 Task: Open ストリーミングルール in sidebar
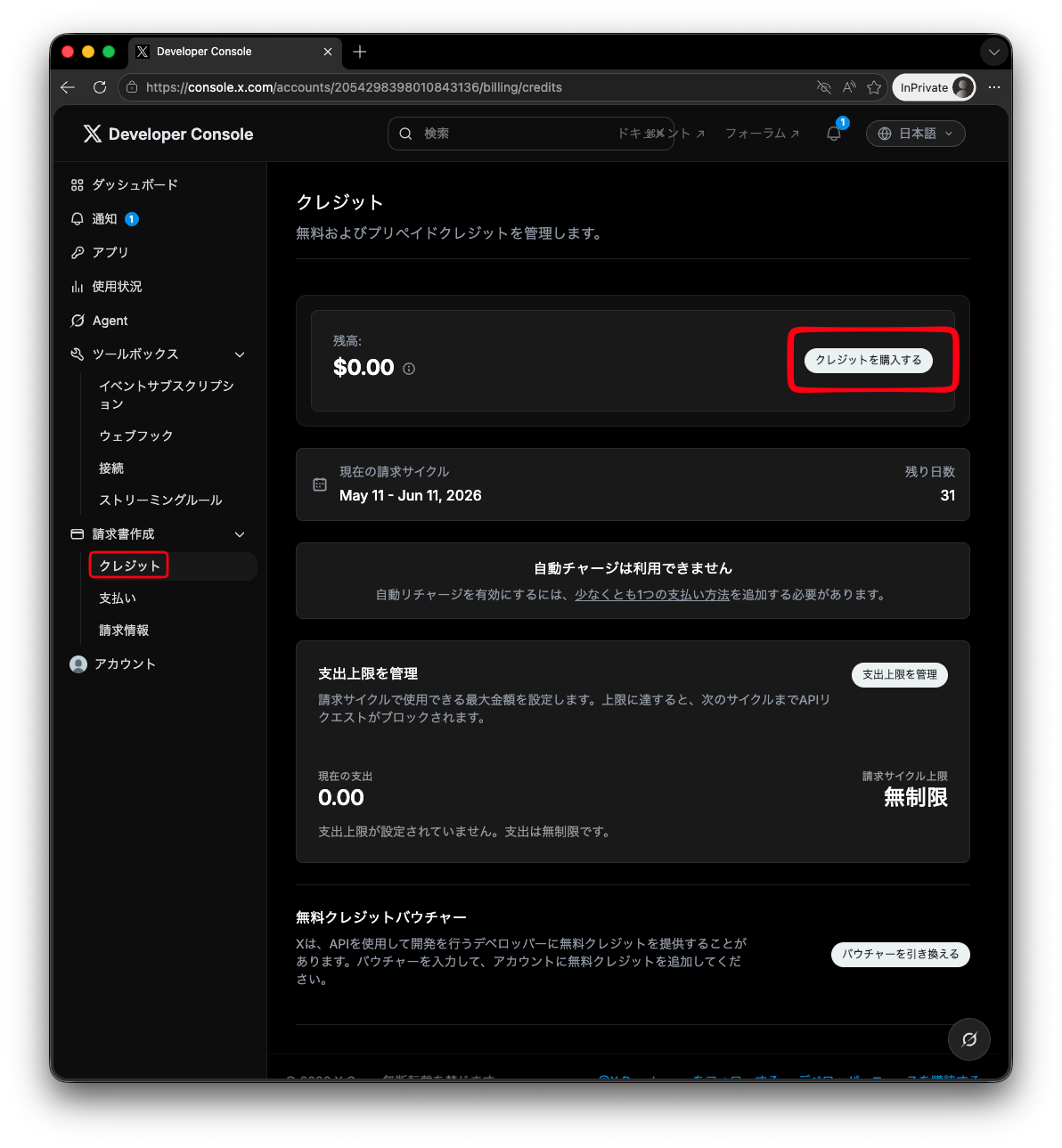160,500
